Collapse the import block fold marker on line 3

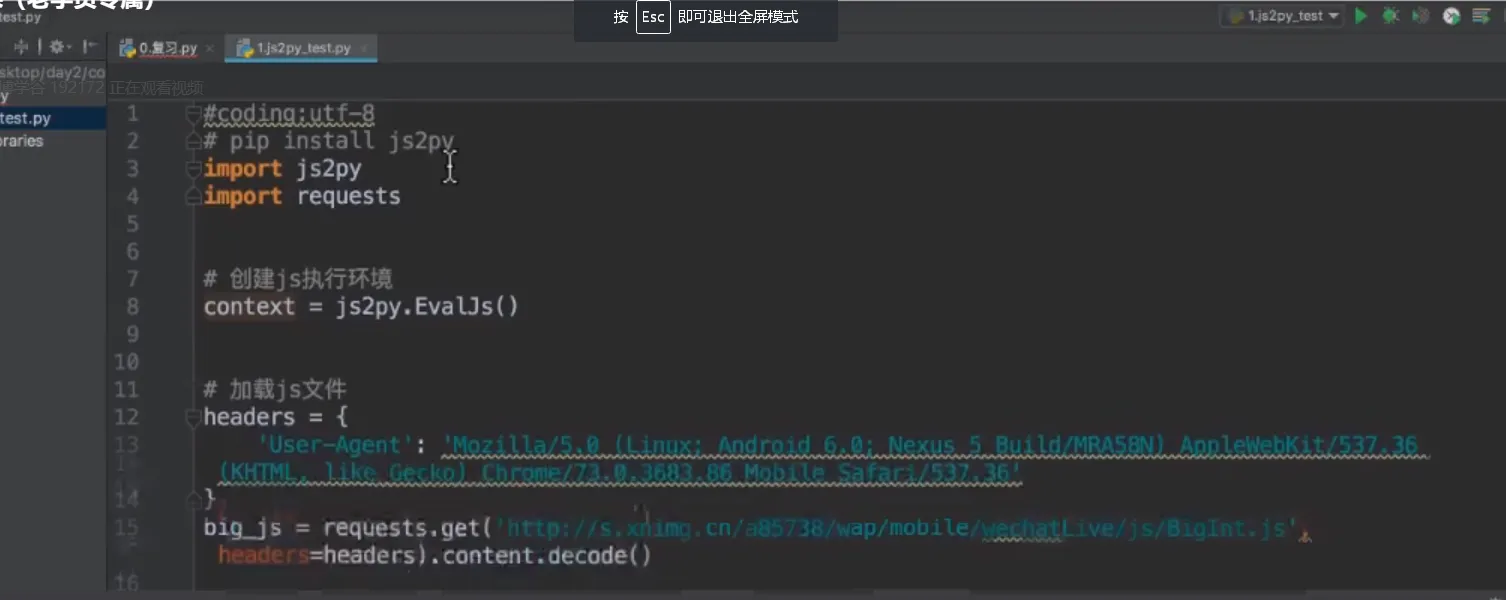point(194,169)
